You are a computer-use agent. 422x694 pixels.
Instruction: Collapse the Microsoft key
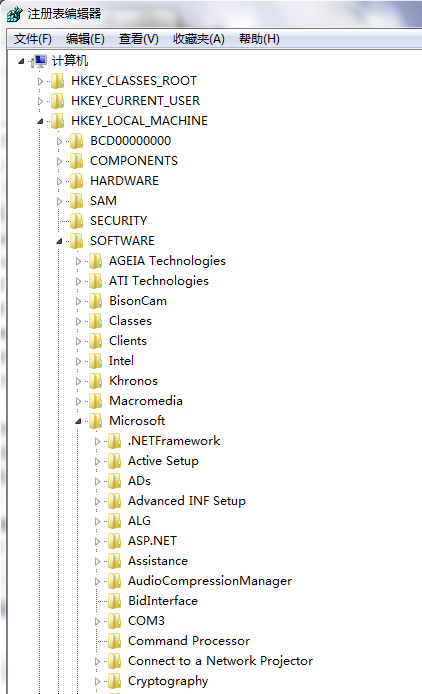click(x=78, y=421)
